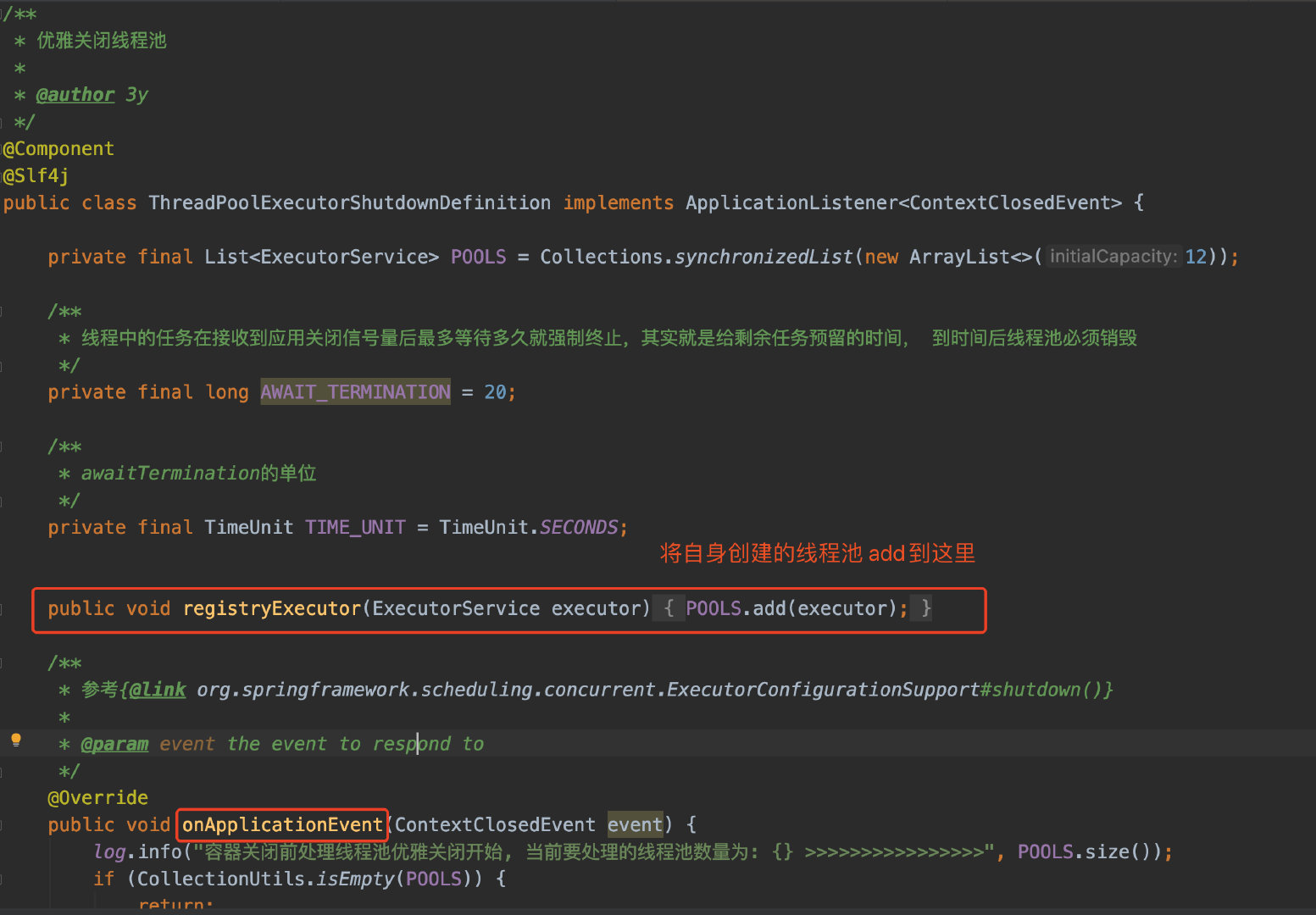
Task: Expand the folded opening brace of registryExecutor
Action: [x=669, y=608]
